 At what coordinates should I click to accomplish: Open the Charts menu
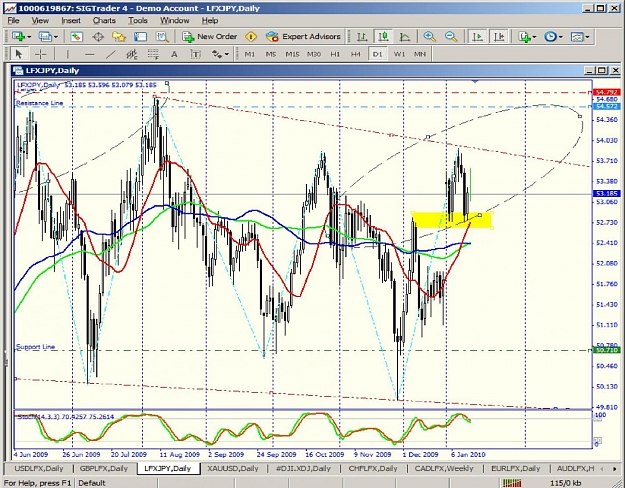(x=104, y=21)
